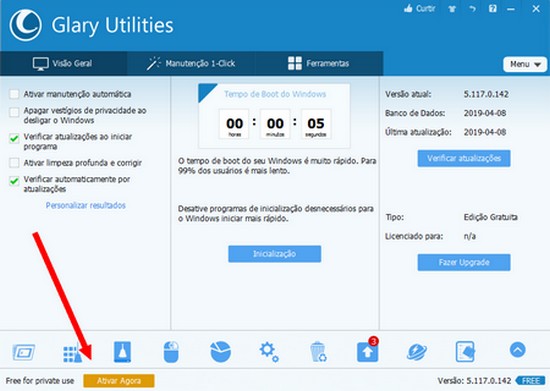Viewport: 550px width, 391px height.
Task: Uncheck 'Verificar automaticamente por atualizações'
Action: point(14,181)
